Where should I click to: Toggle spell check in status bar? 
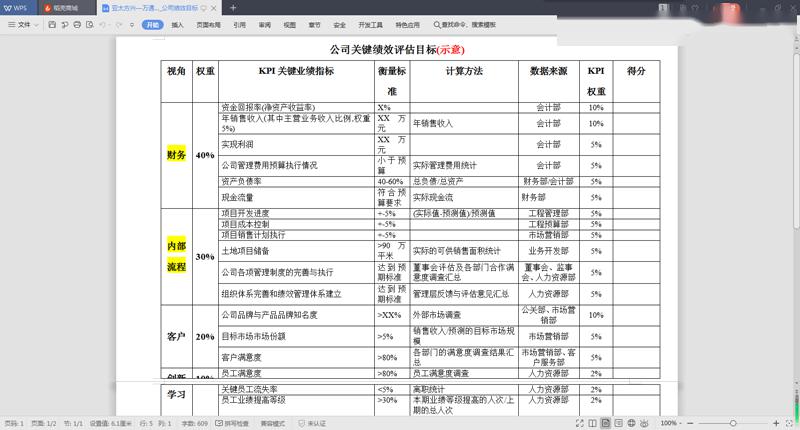[x=232, y=423]
